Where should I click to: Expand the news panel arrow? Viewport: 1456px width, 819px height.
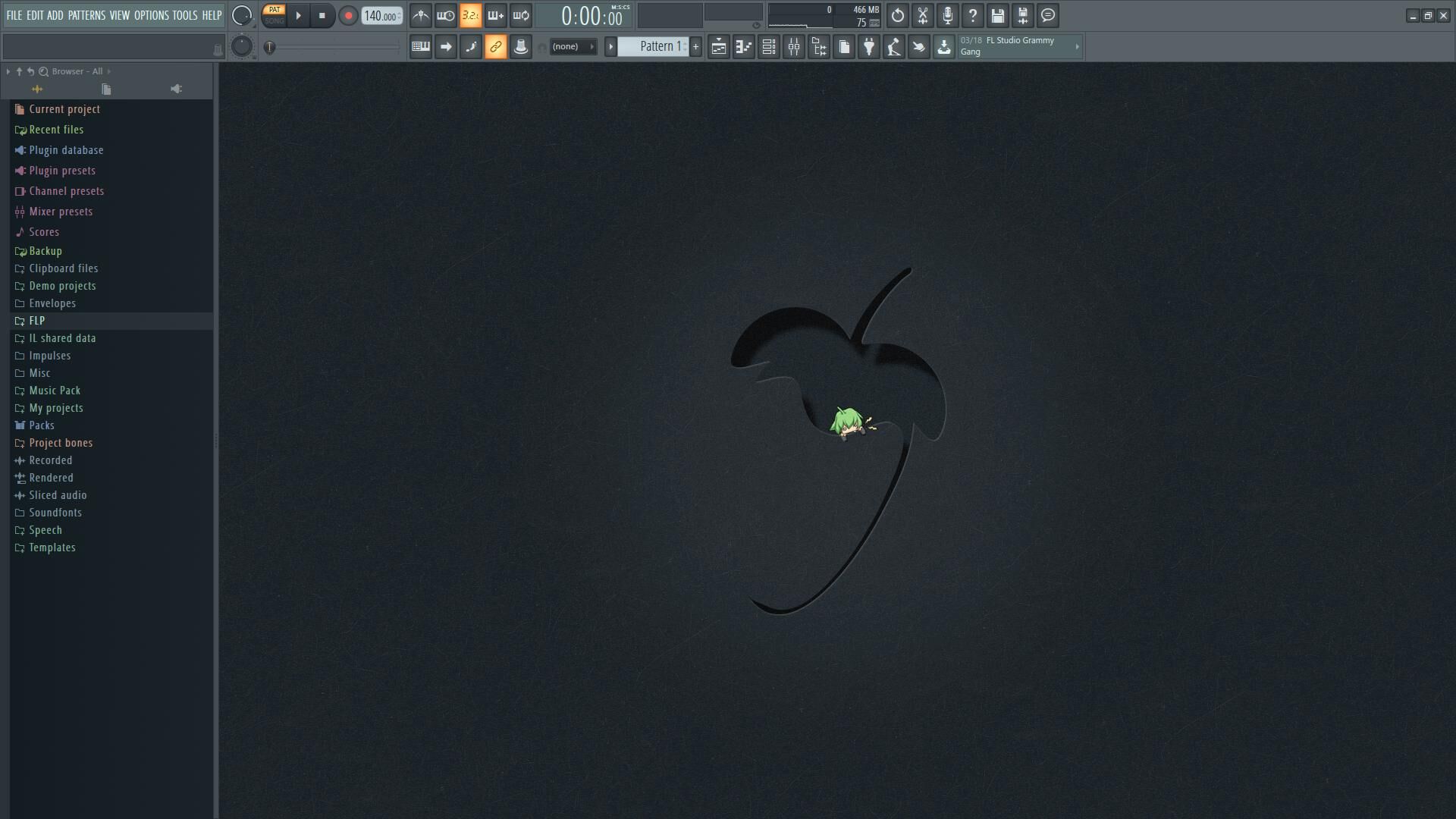click(x=1077, y=47)
